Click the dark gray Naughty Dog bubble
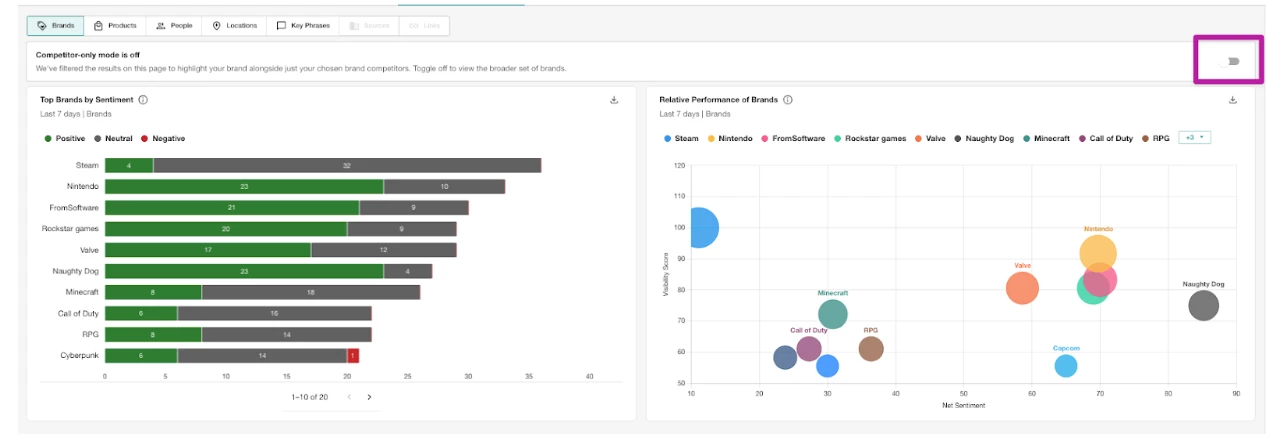 [1204, 306]
